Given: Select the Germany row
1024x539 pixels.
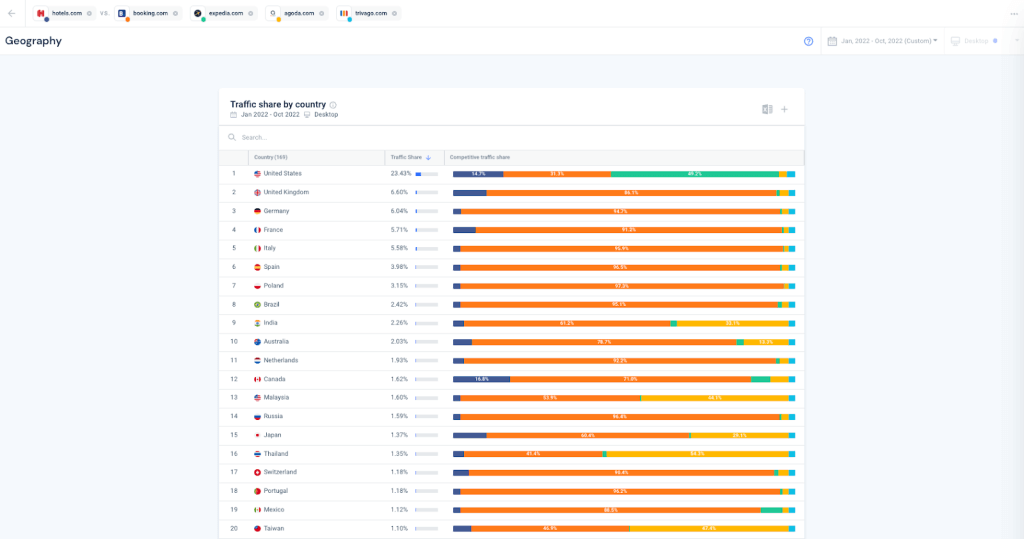Looking at the screenshot, I should [511, 211].
